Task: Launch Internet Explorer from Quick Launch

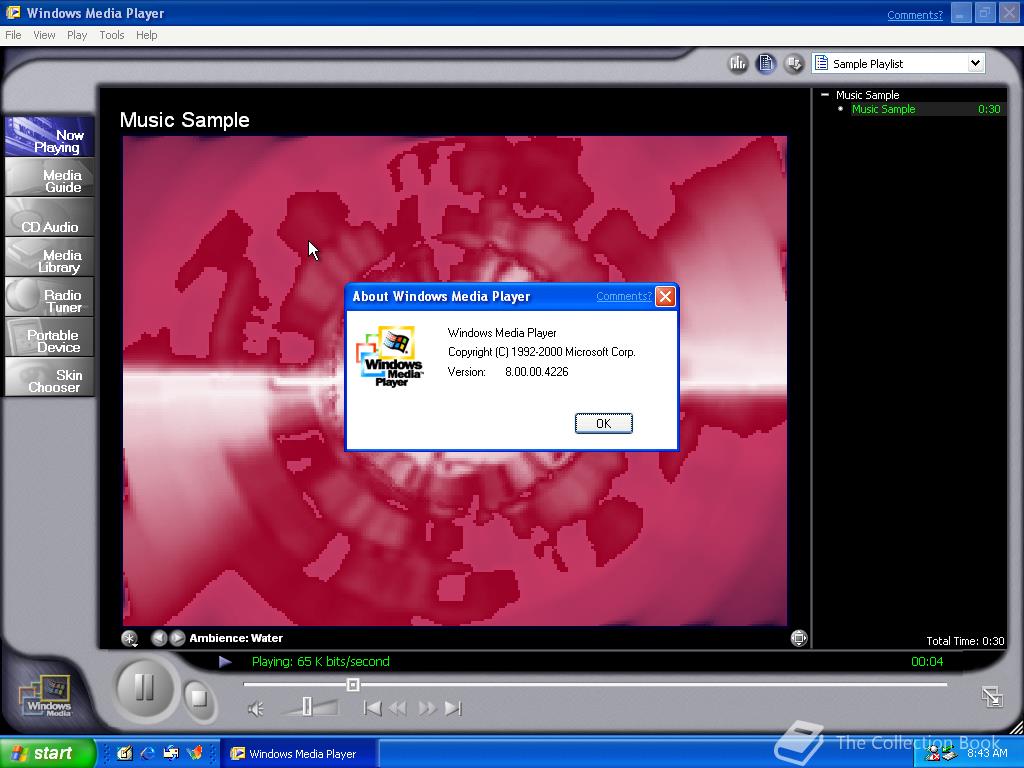Action: point(148,753)
